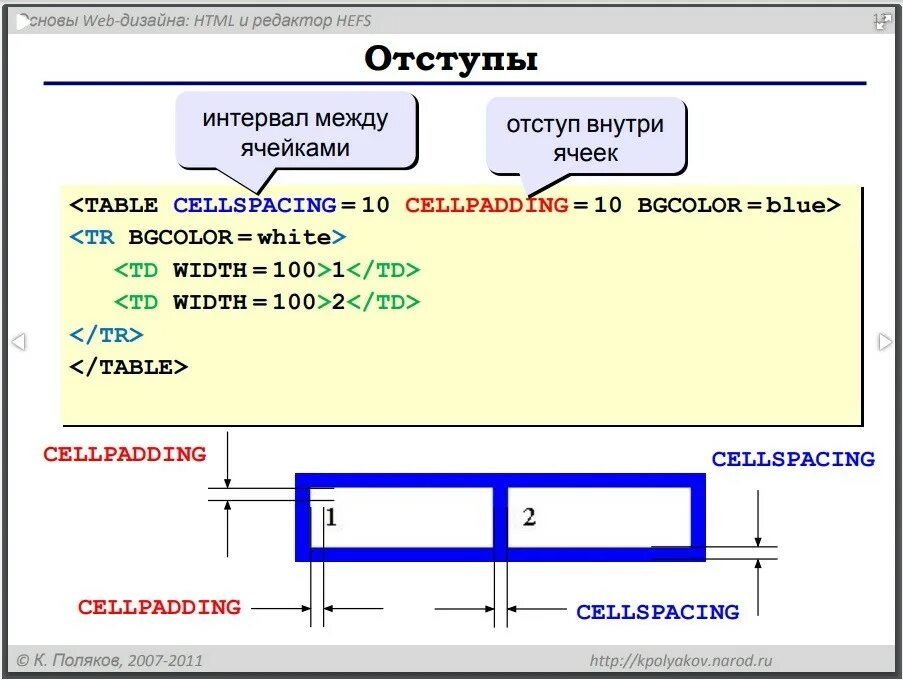Click blue CELLSPACING label right of diagram
The image size is (903, 680).
pyautogui.click(x=793, y=459)
